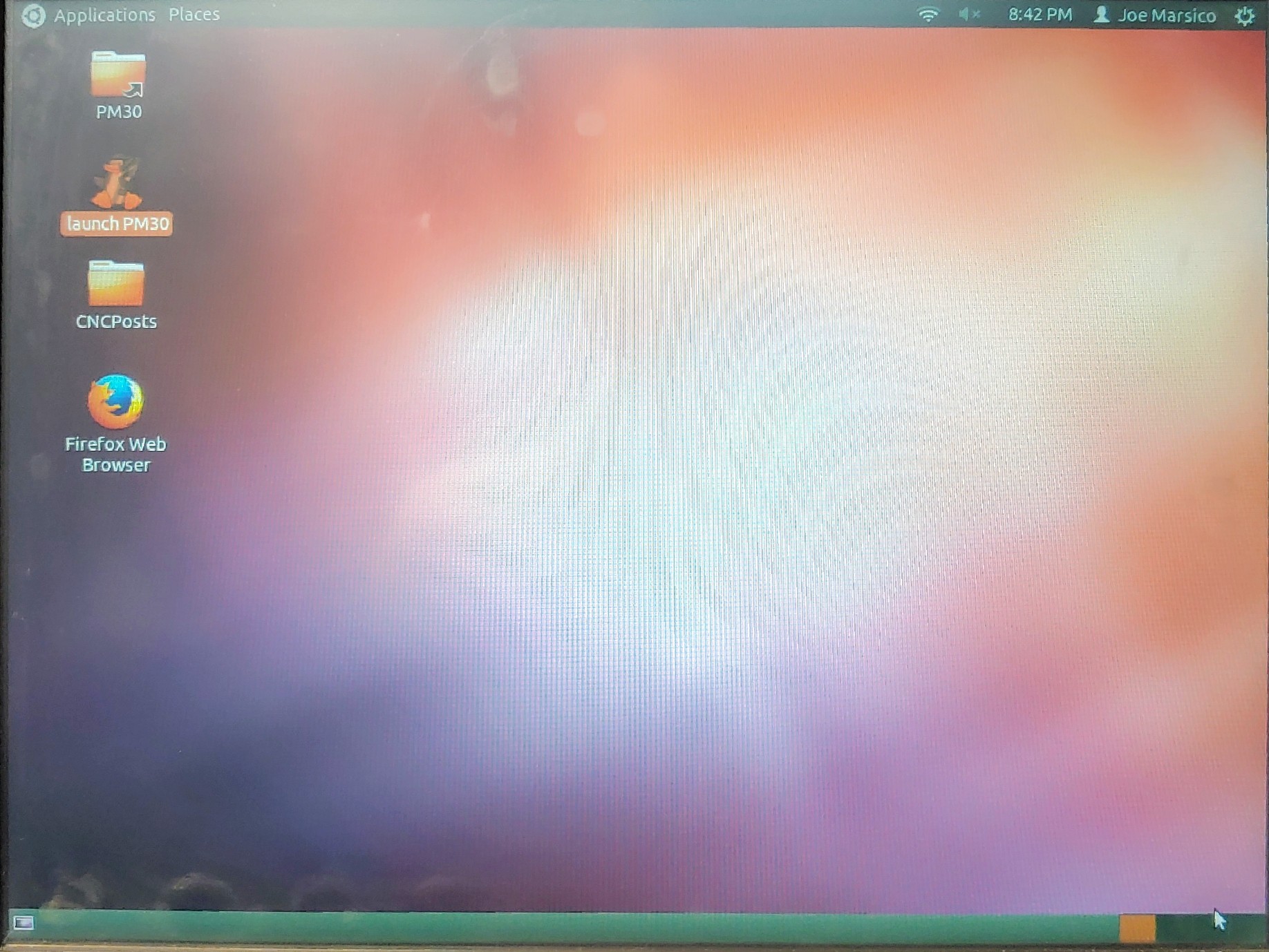Click the Ubuntu logo in top panel
The height and width of the screenshot is (952, 1269).
[x=32, y=15]
